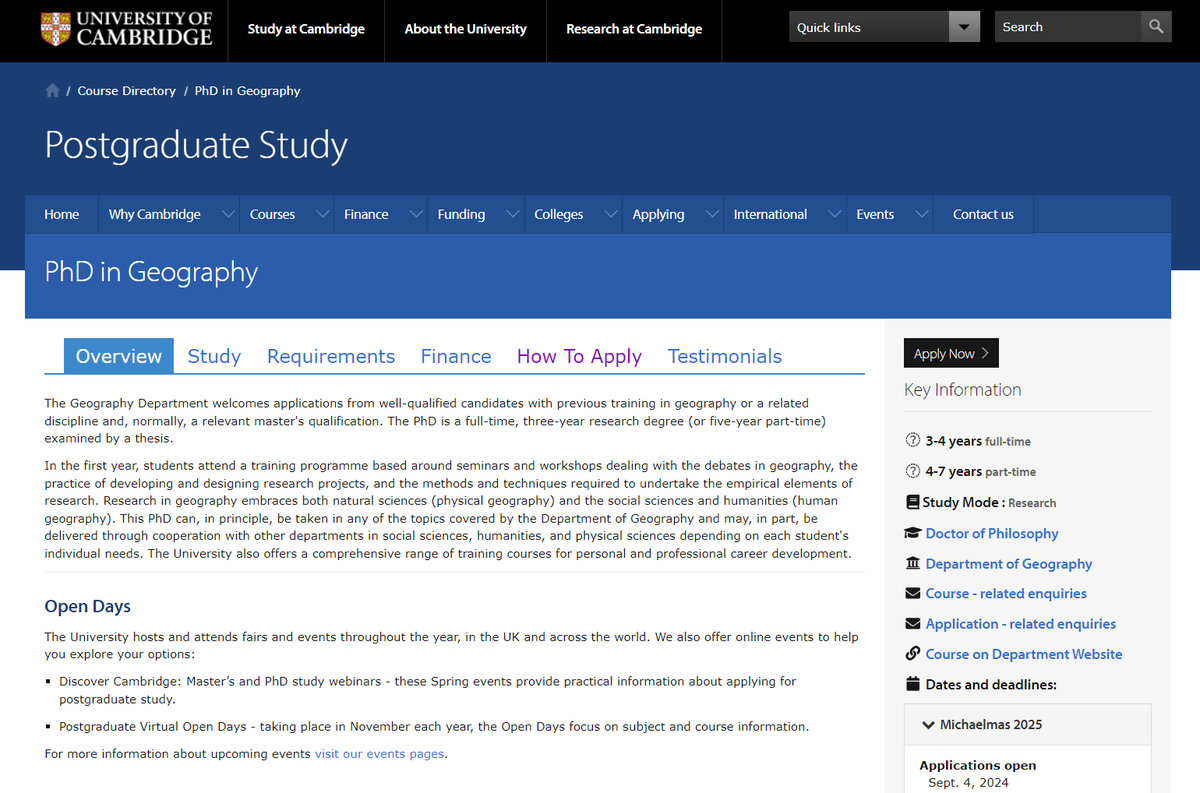Expand the Finance submenu arrow in navbar

[416, 214]
